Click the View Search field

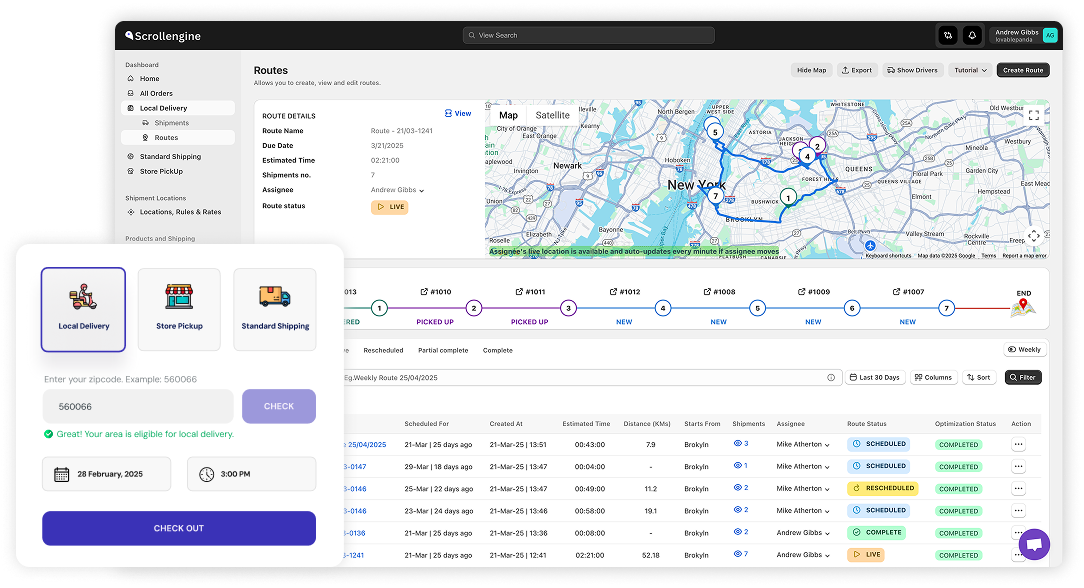click(588, 35)
